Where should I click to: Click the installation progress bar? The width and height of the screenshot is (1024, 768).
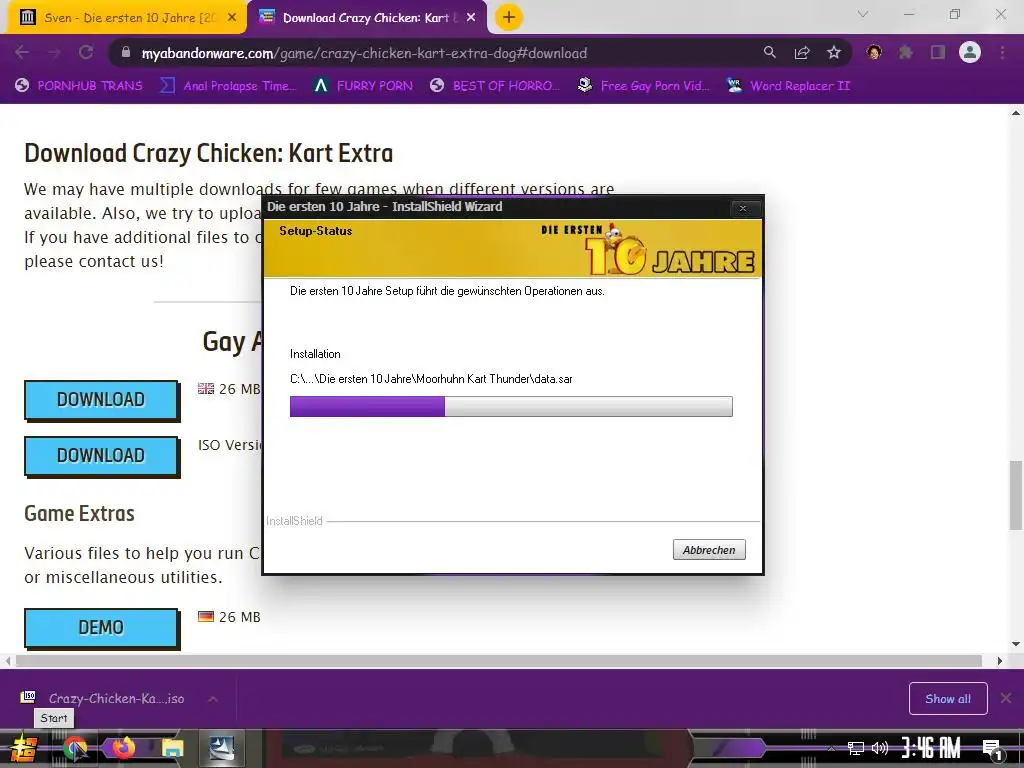(511, 406)
